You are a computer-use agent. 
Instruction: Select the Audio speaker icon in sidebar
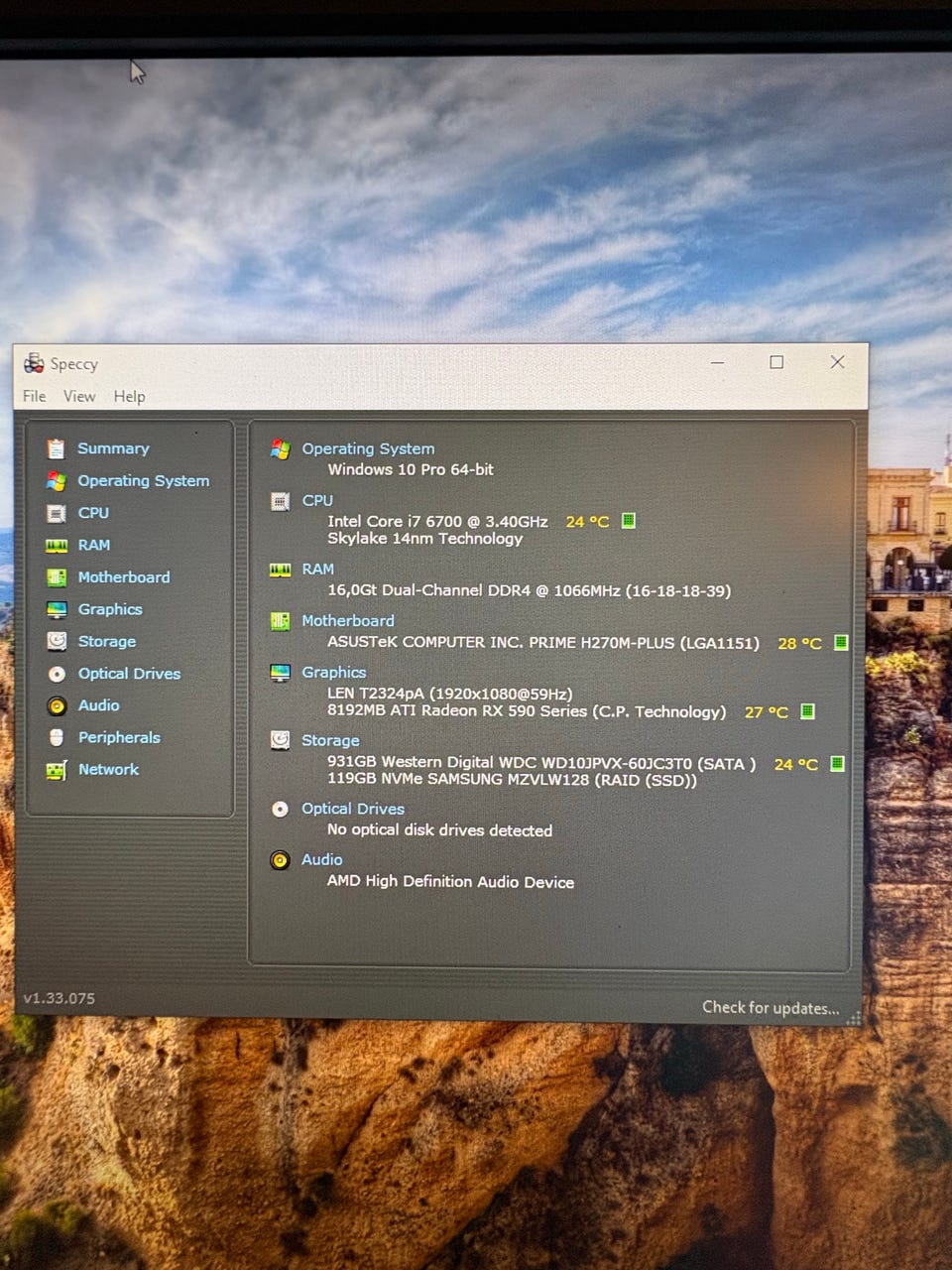(57, 705)
